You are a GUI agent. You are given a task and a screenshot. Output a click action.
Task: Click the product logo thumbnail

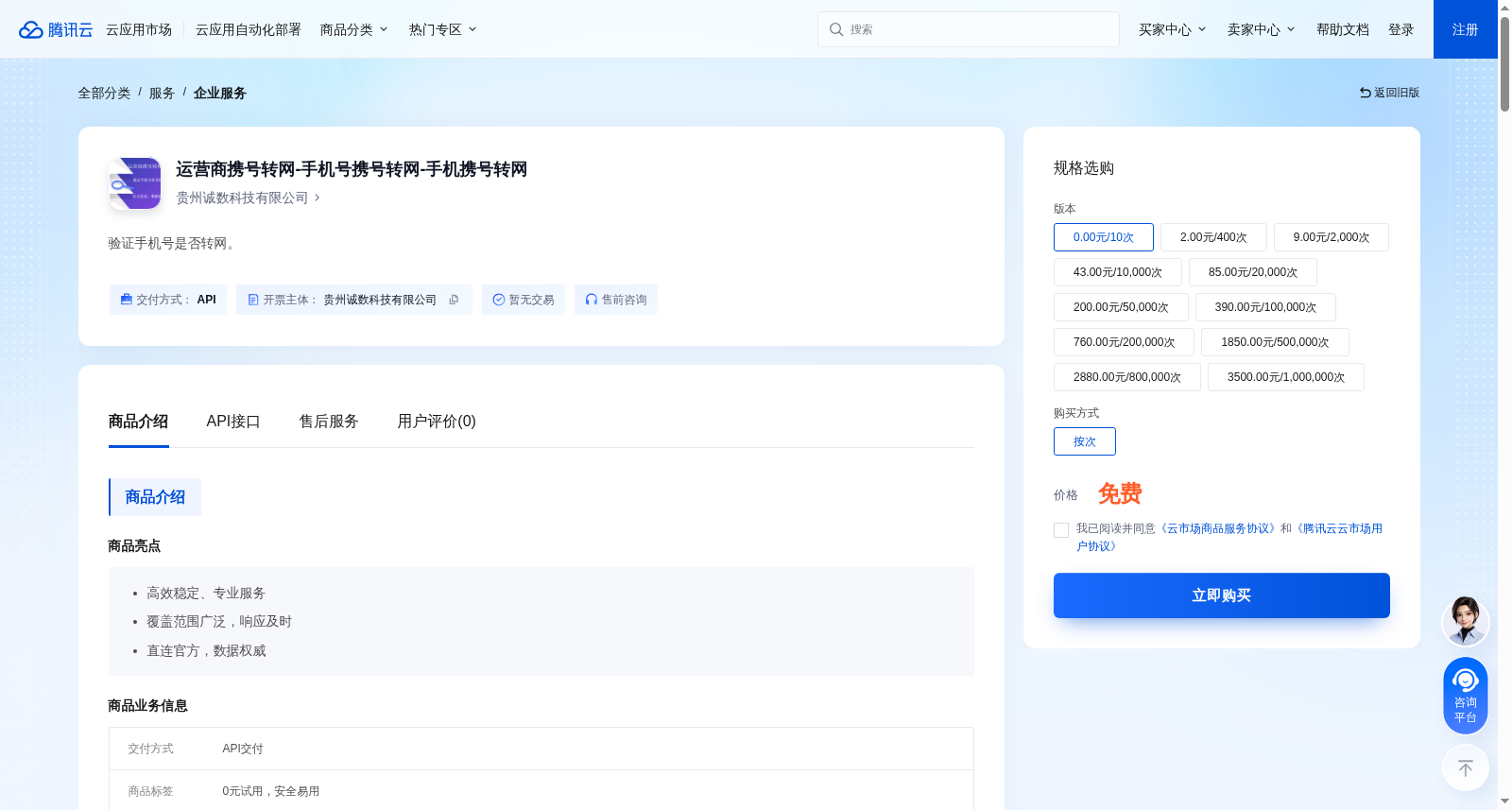135,183
